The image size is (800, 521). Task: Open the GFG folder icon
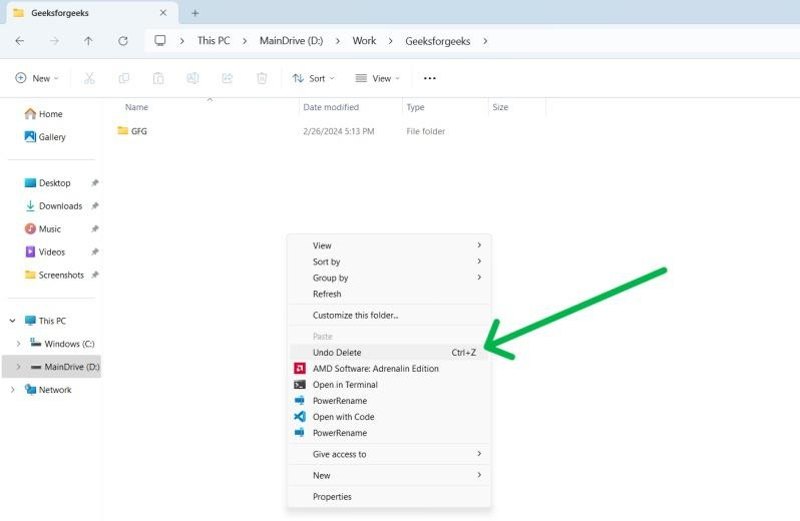(123, 131)
